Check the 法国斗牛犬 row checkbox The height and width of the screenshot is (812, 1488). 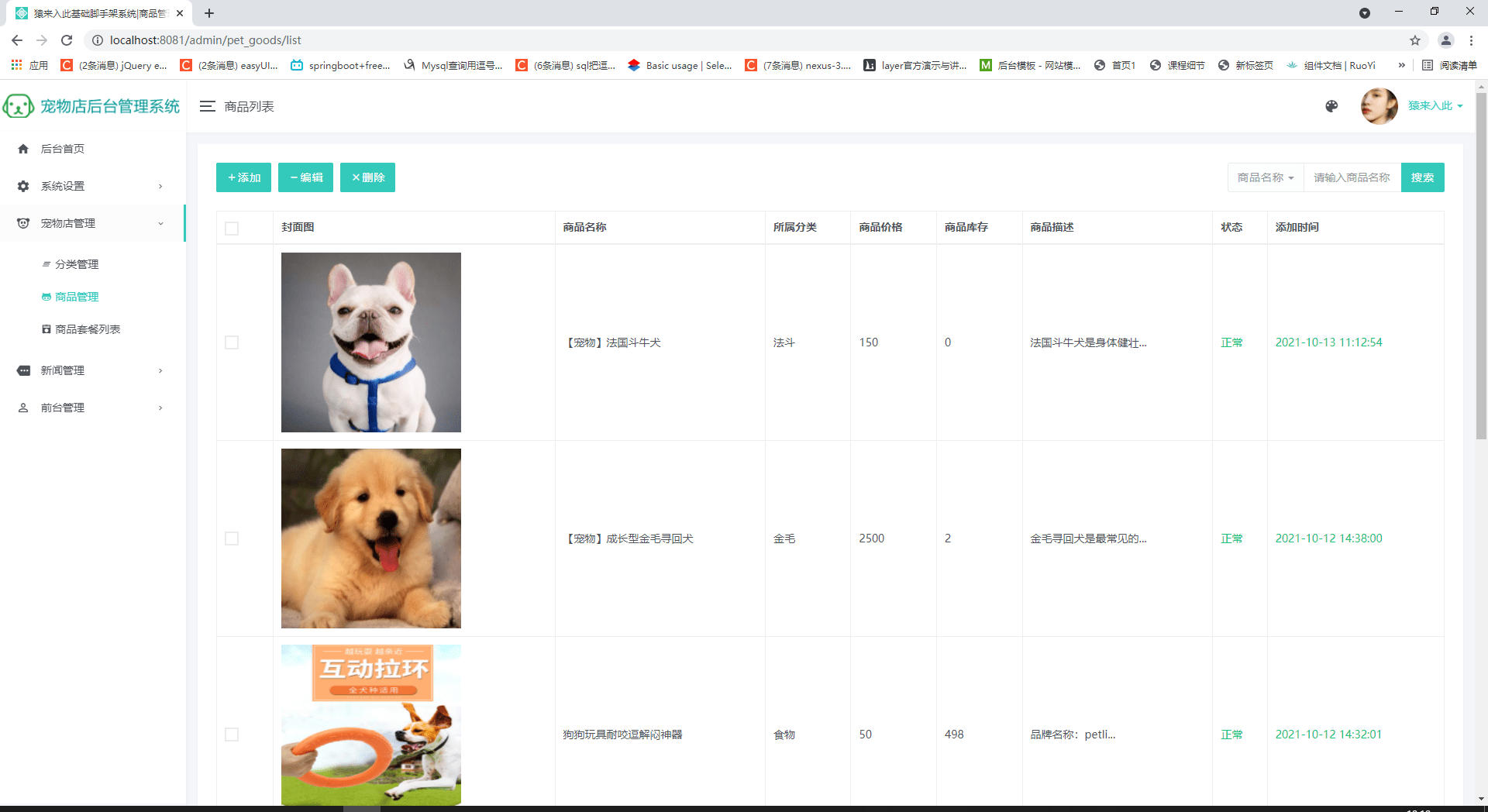click(232, 342)
